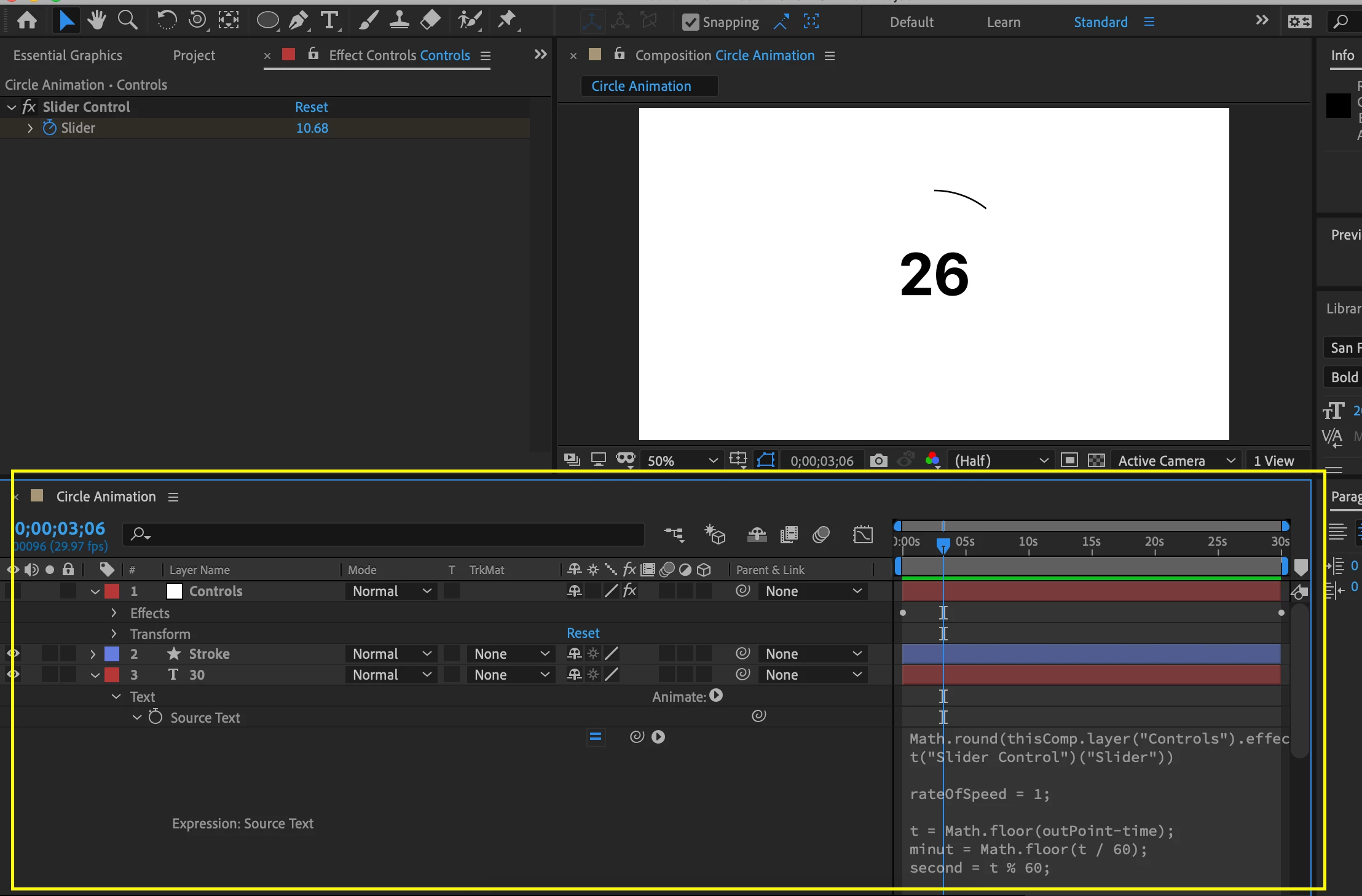Click the timeline layer search field
The height and width of the screenshot is (896, 1362).
393,535
